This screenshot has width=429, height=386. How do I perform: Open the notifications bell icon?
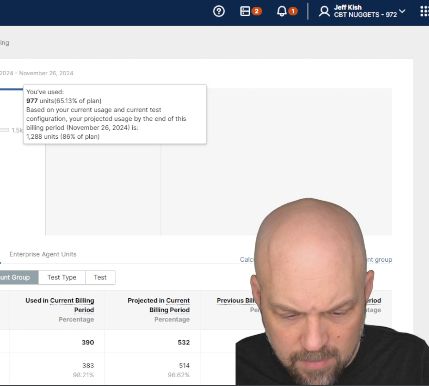(282, 11)
